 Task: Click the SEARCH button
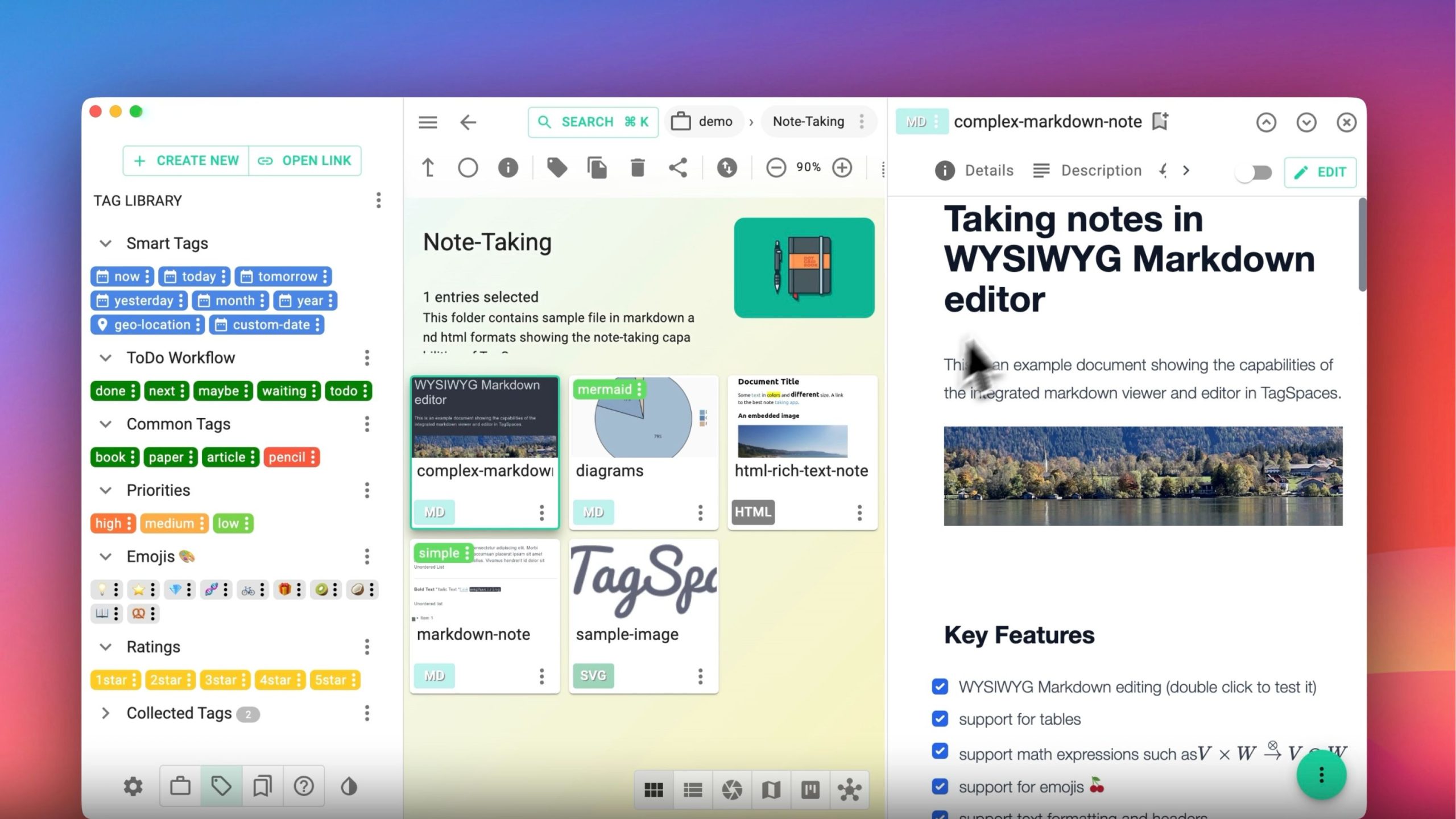593,122
